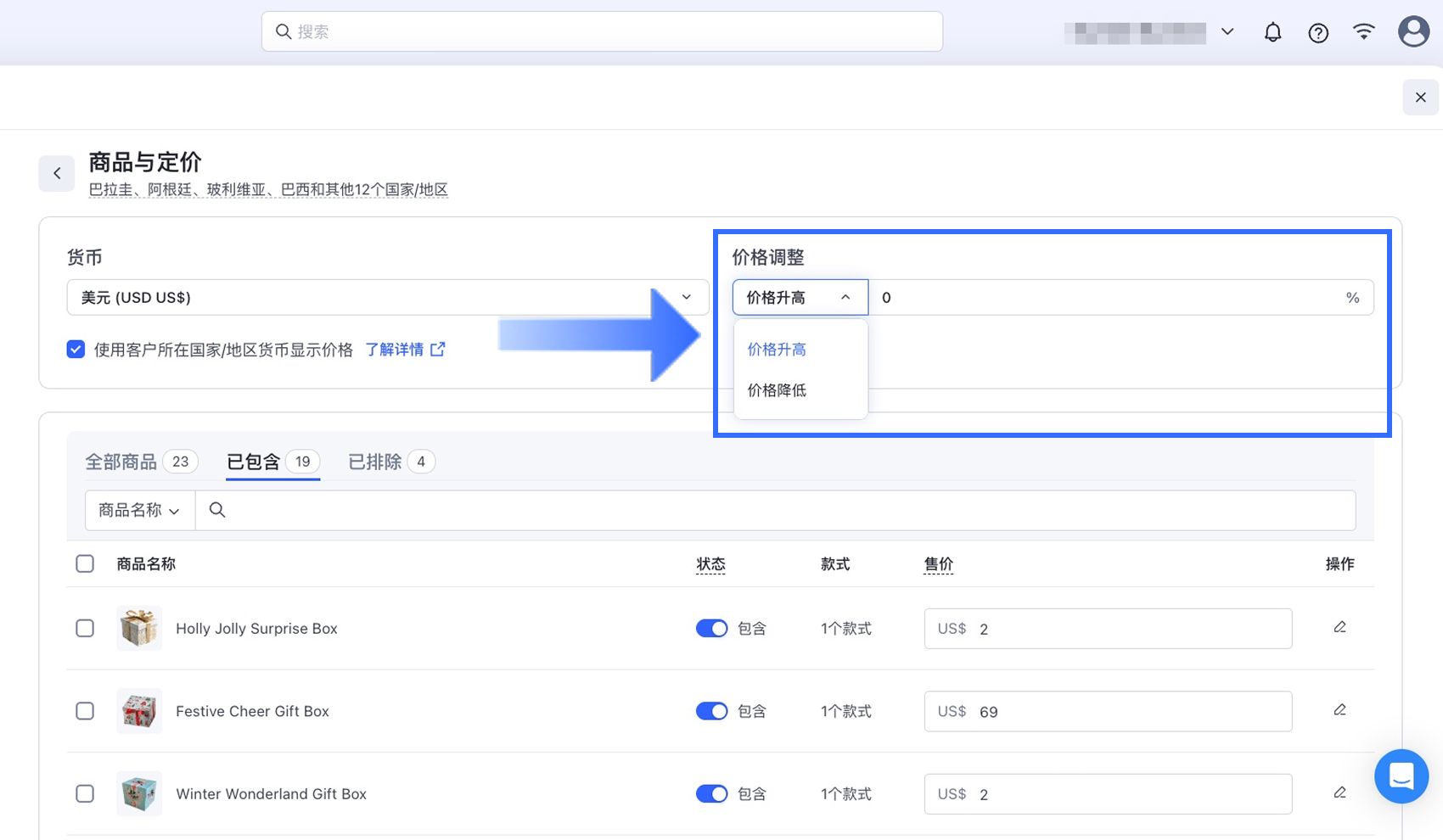1443x840 pixels.
Task: Click the top 搜索 field
Action: coord(602,31)
